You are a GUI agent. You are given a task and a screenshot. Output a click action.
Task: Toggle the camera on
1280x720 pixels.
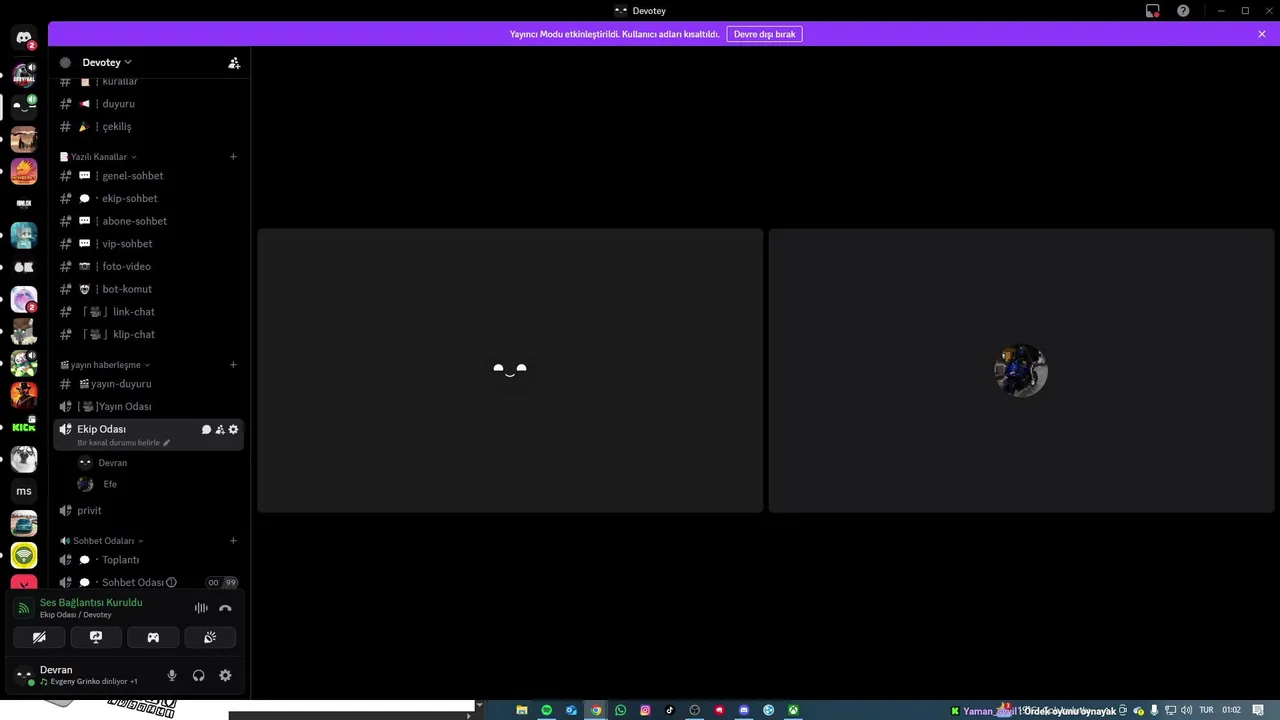click(39, 637)
